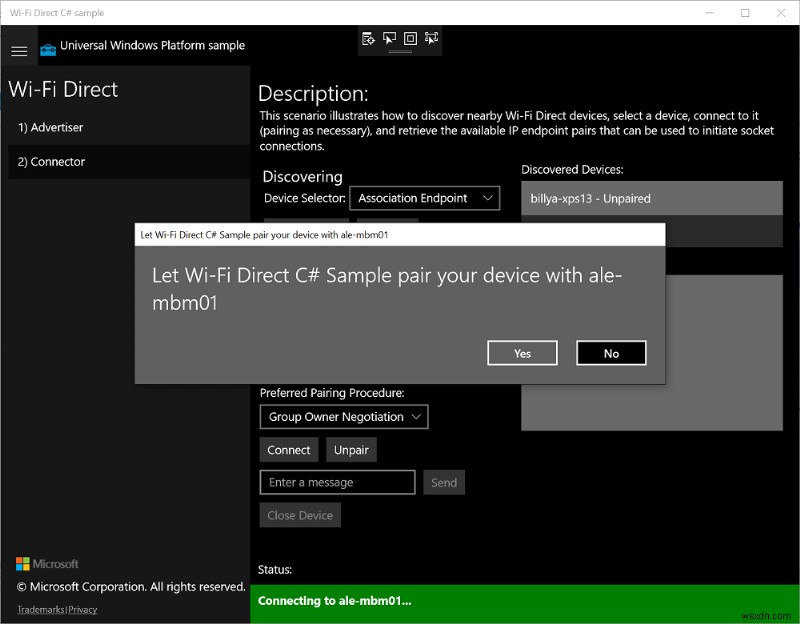Click the blue toolbox sample icon
Image resolution: width=800 pixels, height=624 pixels.
click(x=46, y=45)
